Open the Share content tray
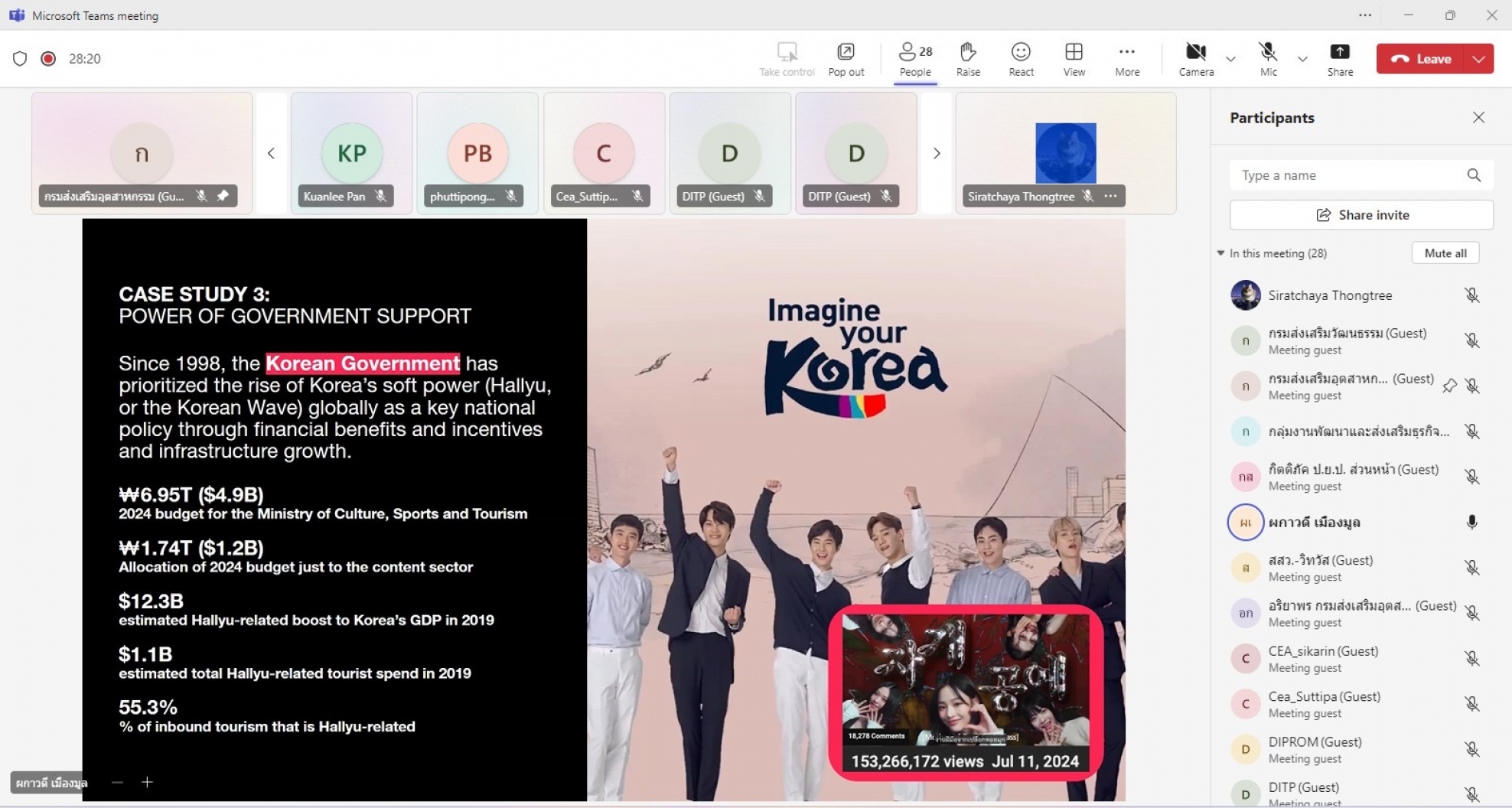The height and width of the screenshot is (808, 1512). pyautogui.click(x=1340, y=59)
